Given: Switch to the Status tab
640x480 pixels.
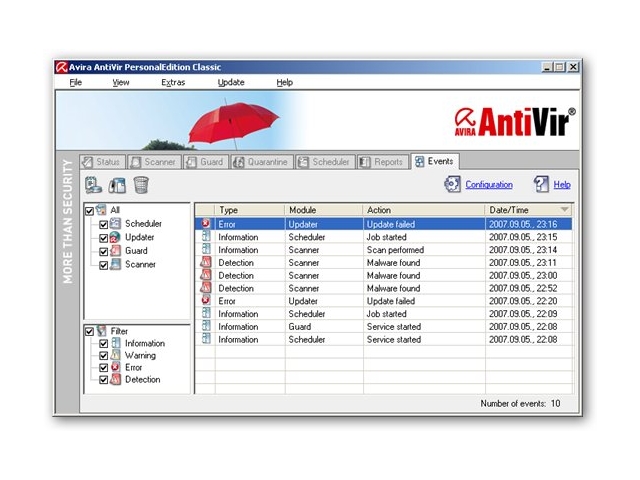Looking at the screenshot, I should coord(102,162).
